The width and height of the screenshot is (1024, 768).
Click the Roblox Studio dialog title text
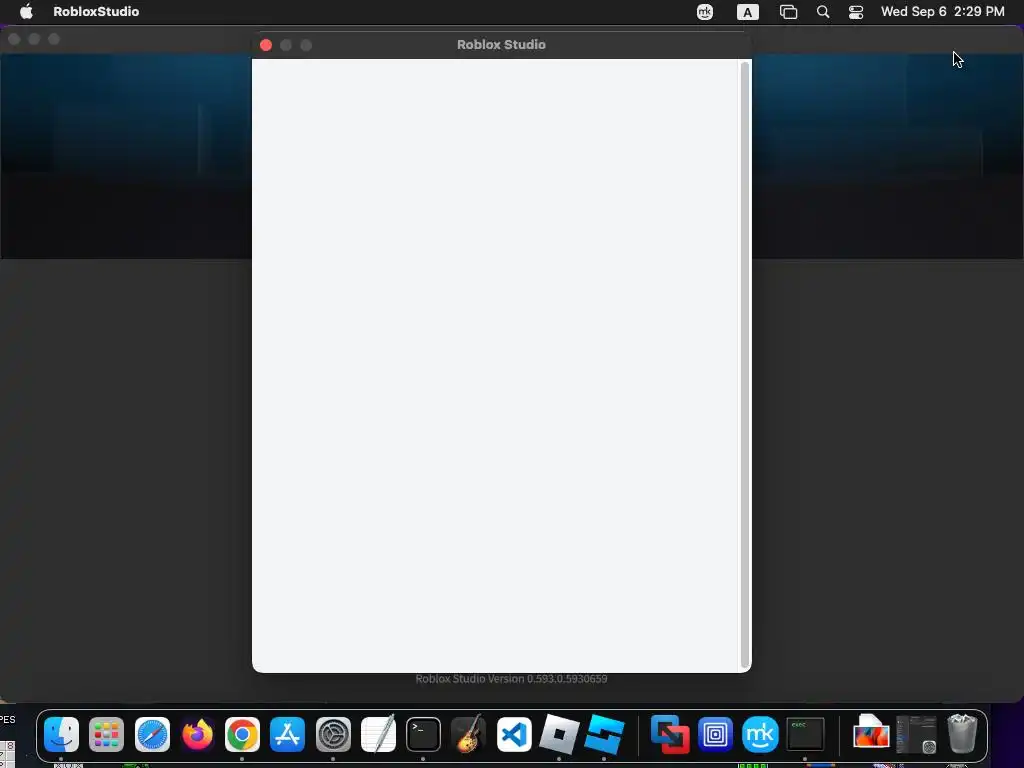[x=501, y=44]
